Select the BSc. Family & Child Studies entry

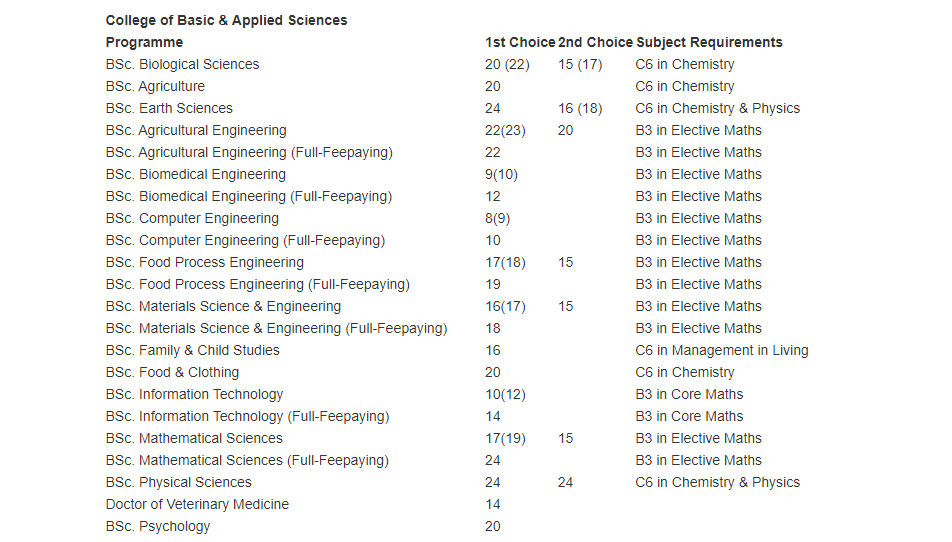point(192,350)
